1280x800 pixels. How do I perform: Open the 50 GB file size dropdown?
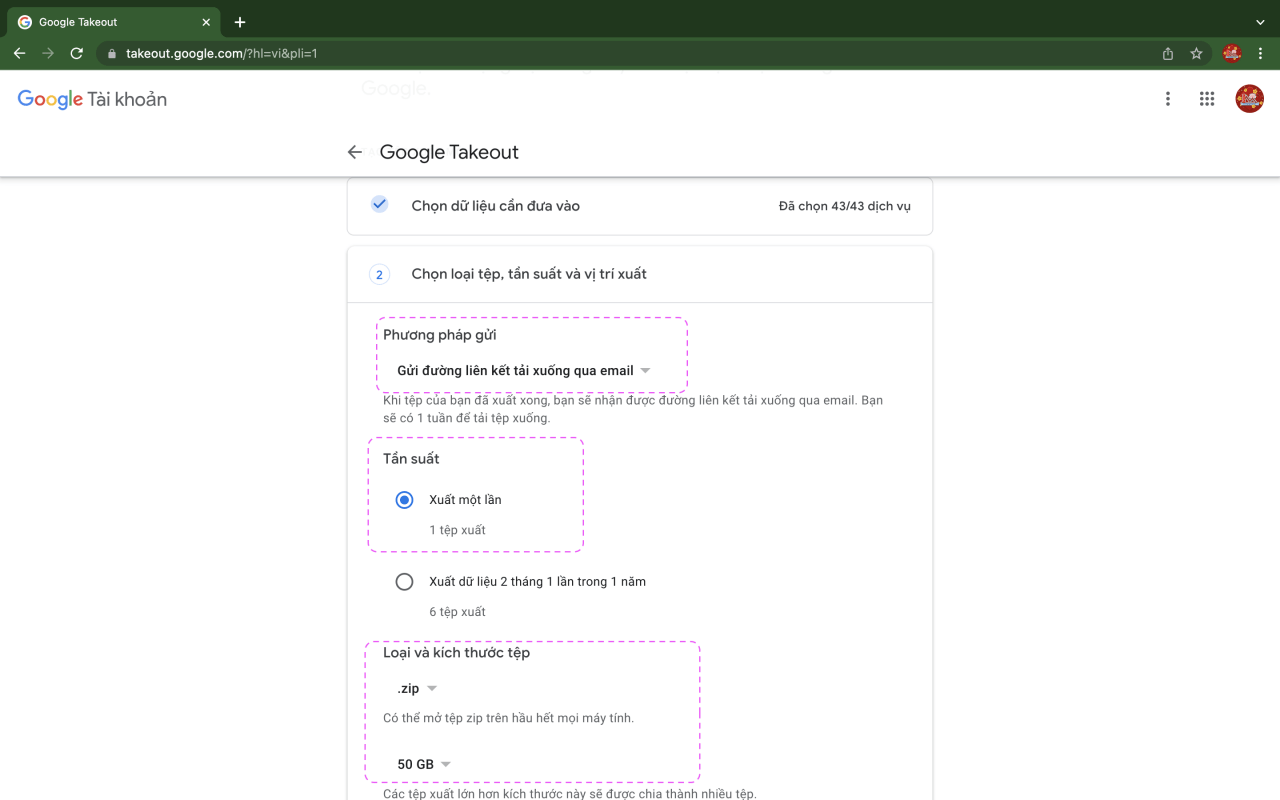pyautogui.click(x=424, y=764)
